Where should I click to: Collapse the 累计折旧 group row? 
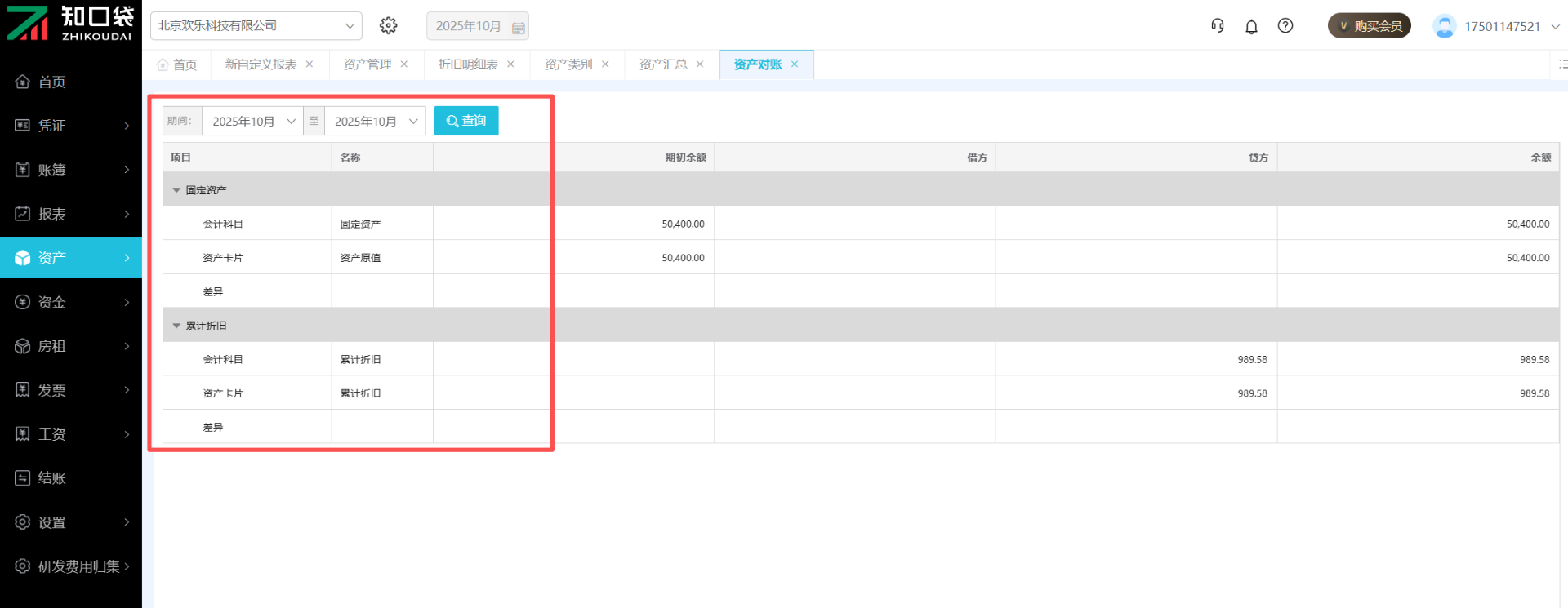[176, 326]
